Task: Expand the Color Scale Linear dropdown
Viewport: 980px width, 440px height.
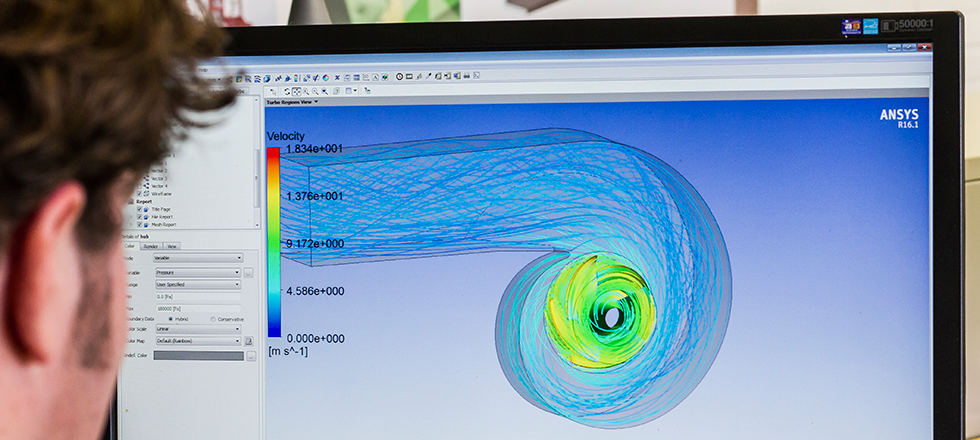Action: click(x=196, y=328)
